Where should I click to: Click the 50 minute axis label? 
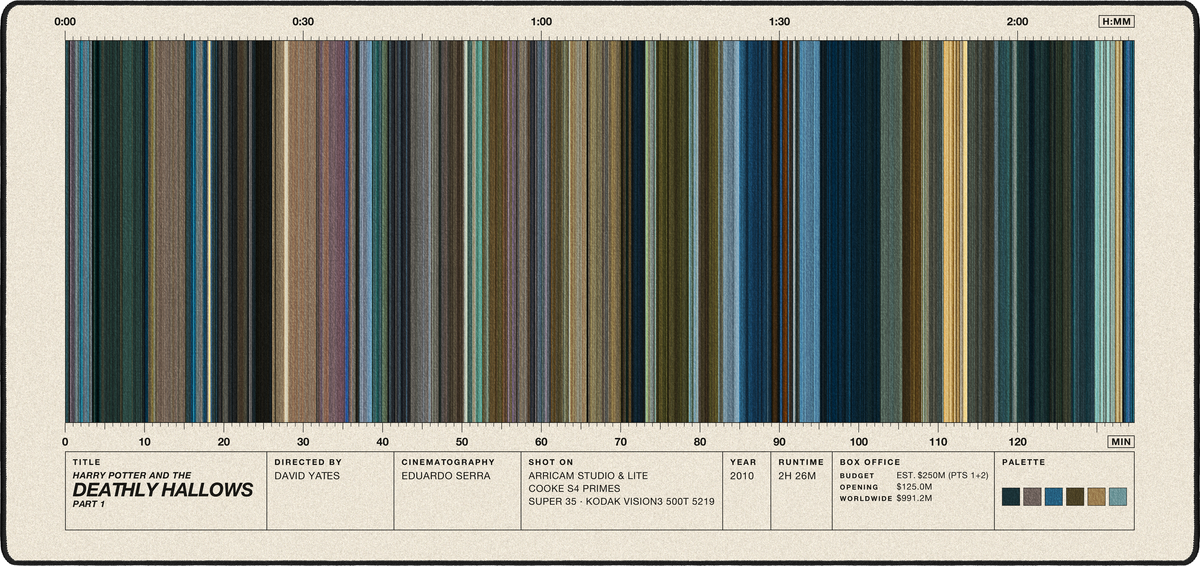[x=462, y=441]
